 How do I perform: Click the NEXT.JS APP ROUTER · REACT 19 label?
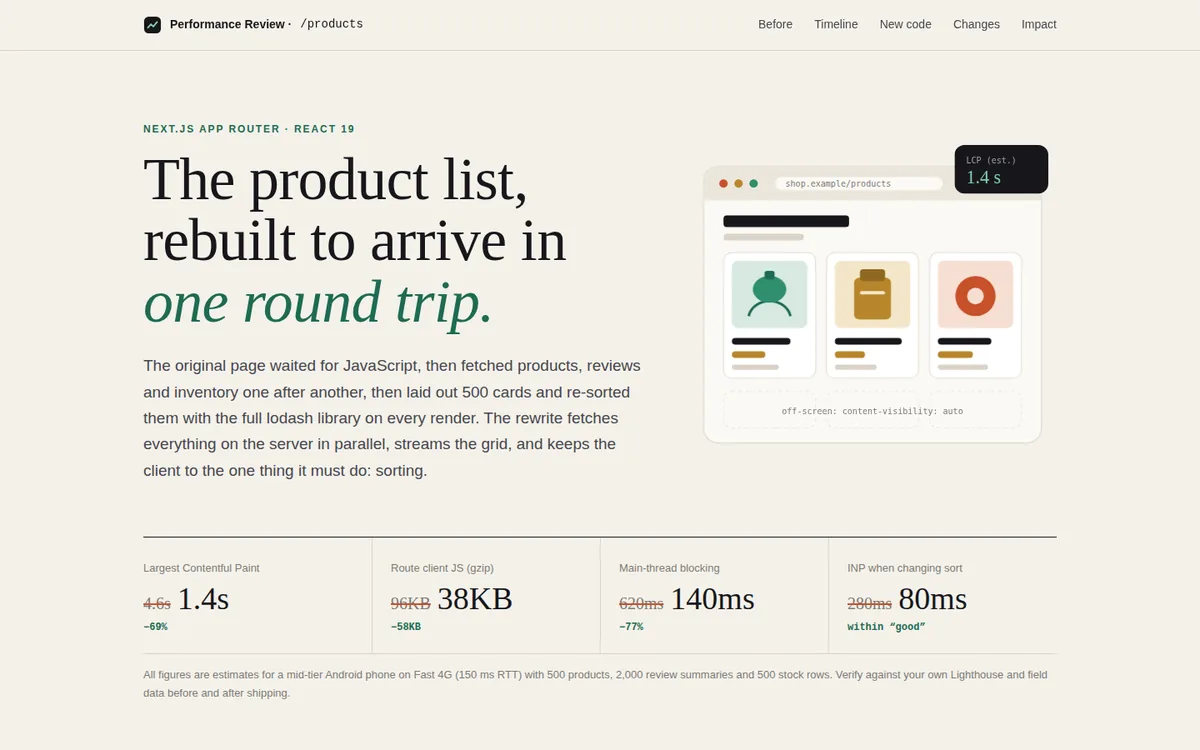click(249, 129)
